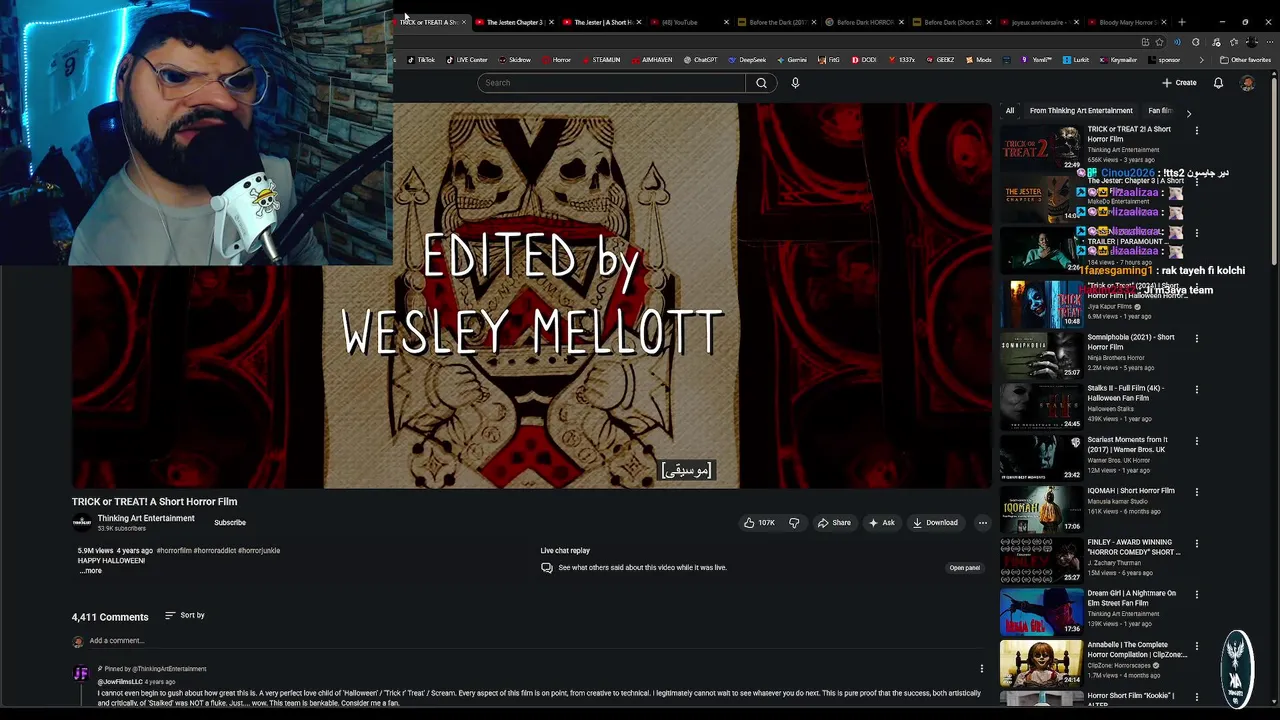Open a new browser tab
This screenshot has height=720, width=1280.
tap(1182, 22)
